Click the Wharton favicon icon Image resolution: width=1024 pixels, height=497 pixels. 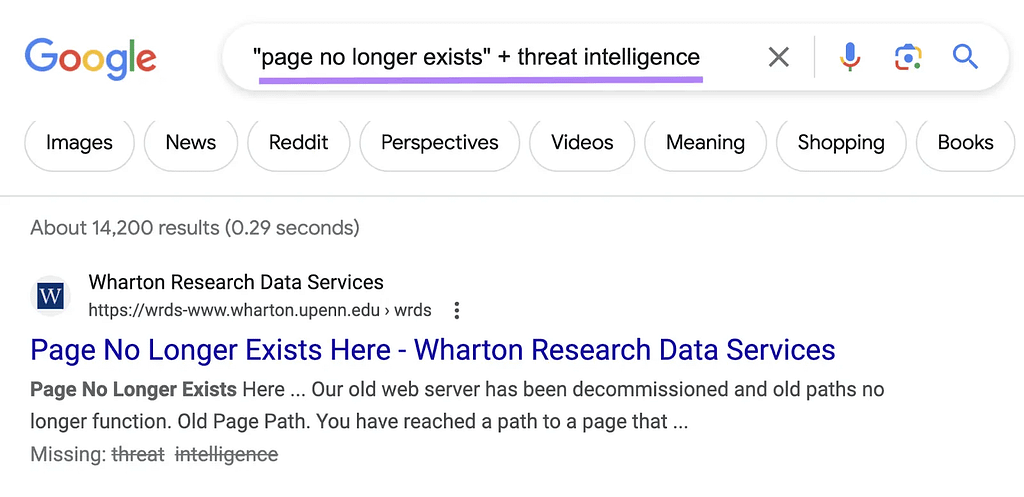point(50,296)
